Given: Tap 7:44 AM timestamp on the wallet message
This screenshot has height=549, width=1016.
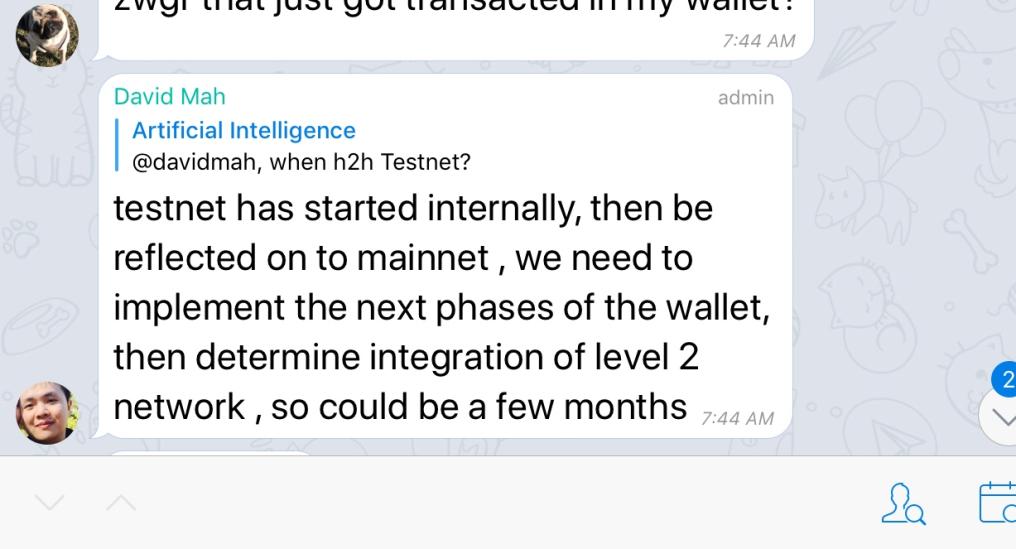Looking at the screenshot, I should tap(758, 41).
